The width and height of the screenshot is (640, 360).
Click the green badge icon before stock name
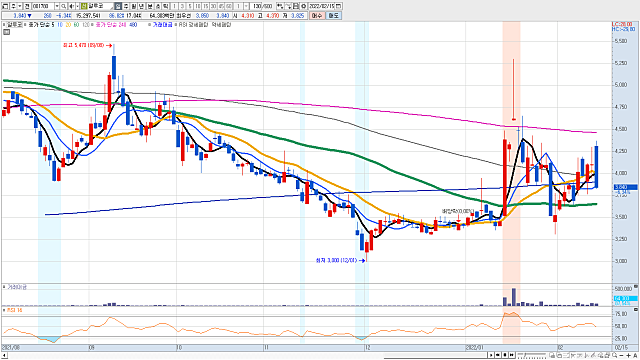click(84, 6)
